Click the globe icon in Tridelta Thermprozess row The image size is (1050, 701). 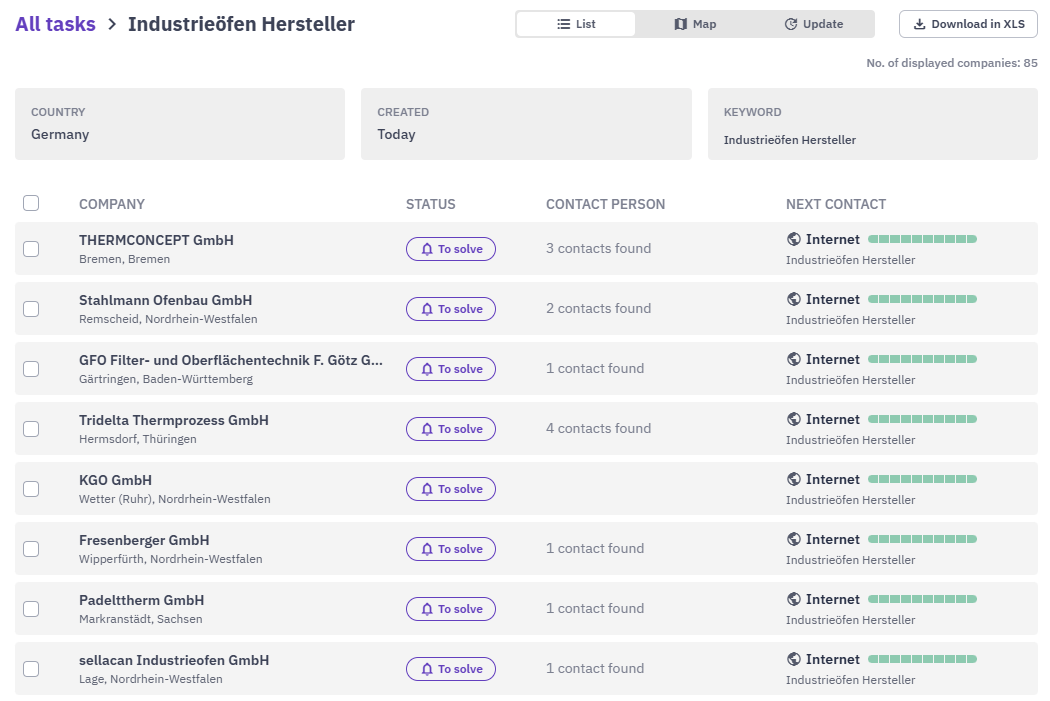pos(794,419)
